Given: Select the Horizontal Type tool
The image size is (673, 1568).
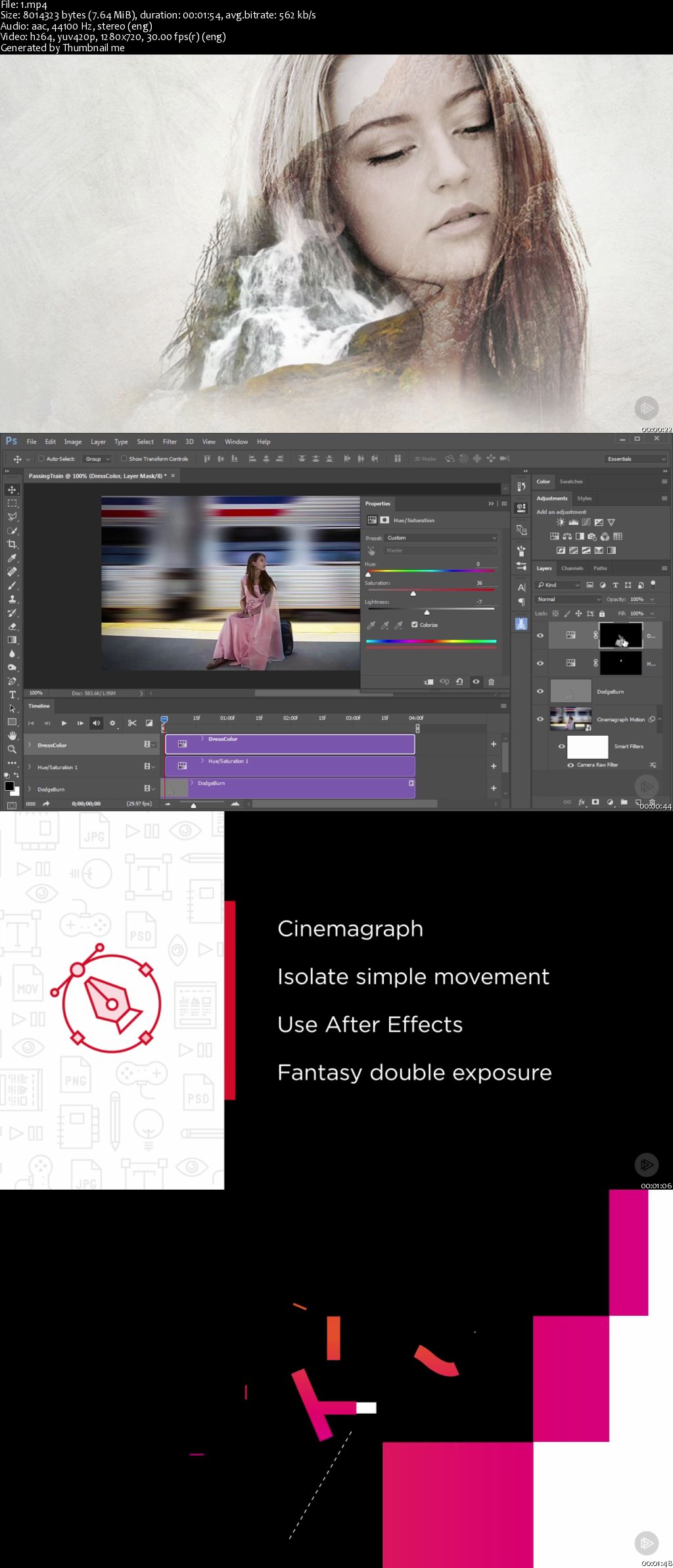Looking at the screenshot, I should pos(12,695).
